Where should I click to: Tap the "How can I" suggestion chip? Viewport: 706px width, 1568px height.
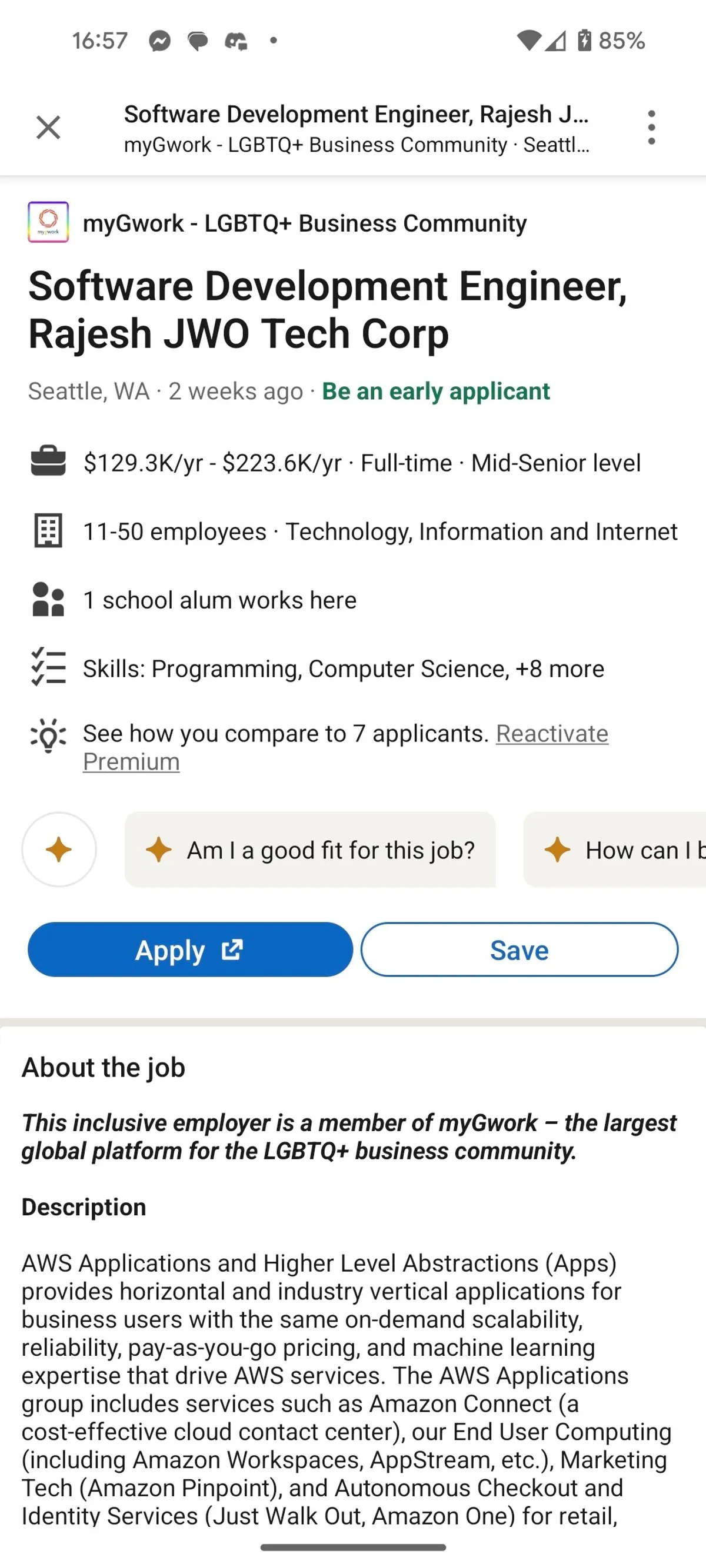[x=615, y=850]
